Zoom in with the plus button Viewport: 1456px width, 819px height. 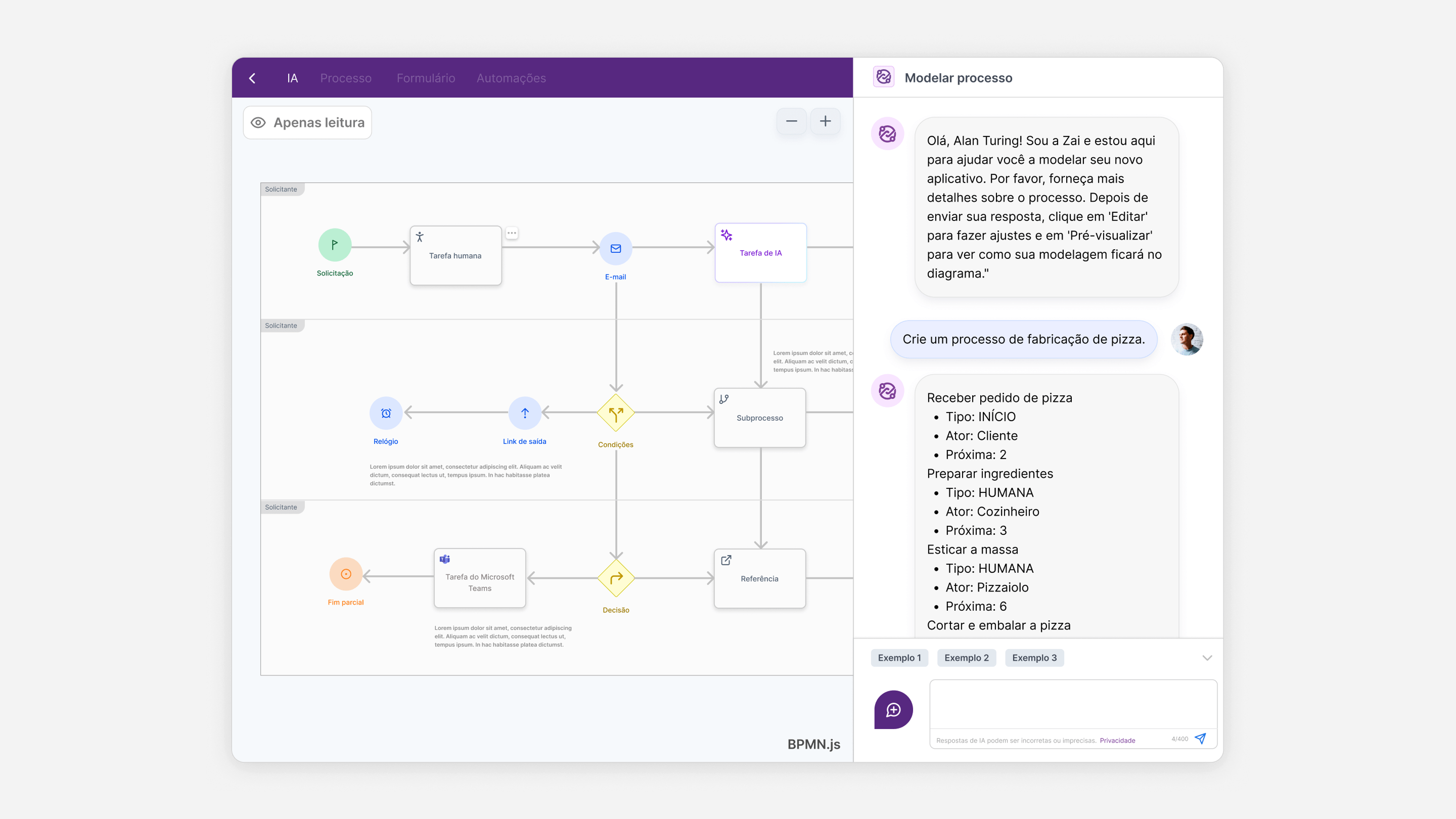click(x=825, y=121)
